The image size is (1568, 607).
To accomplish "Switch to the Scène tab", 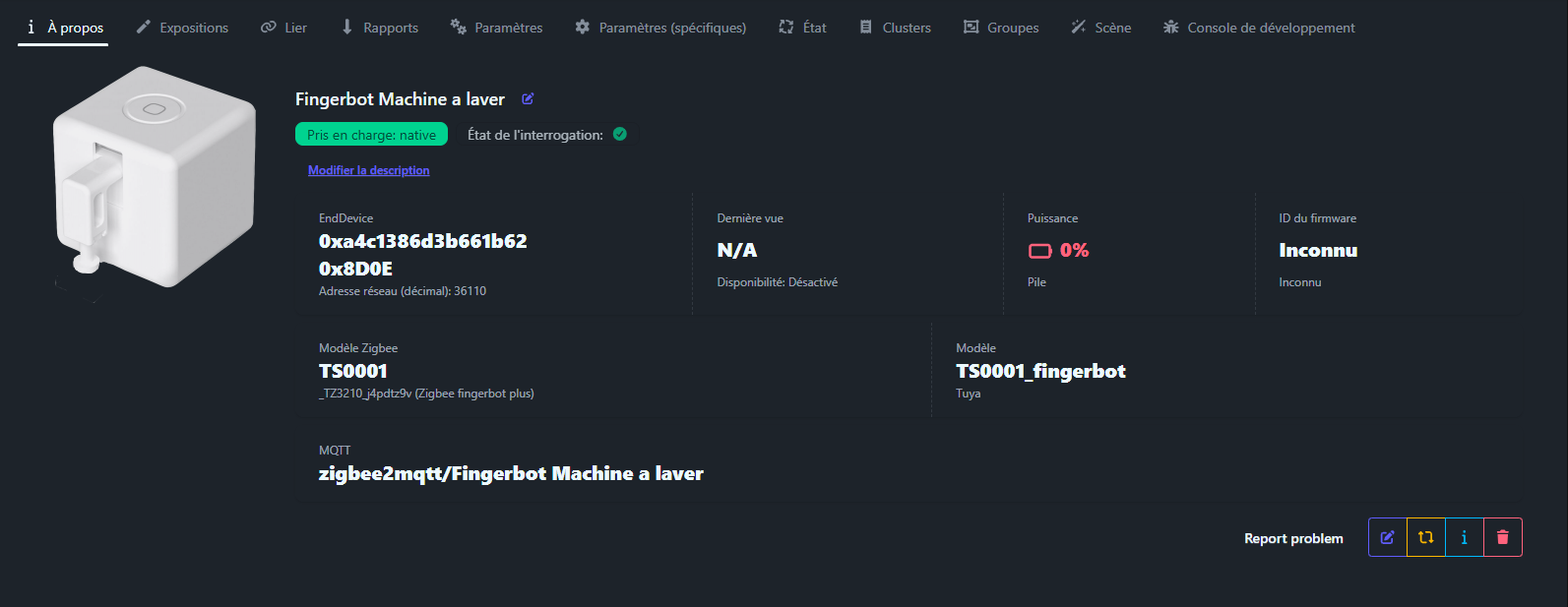I will pyautogui.click(x=1100, y=28).
